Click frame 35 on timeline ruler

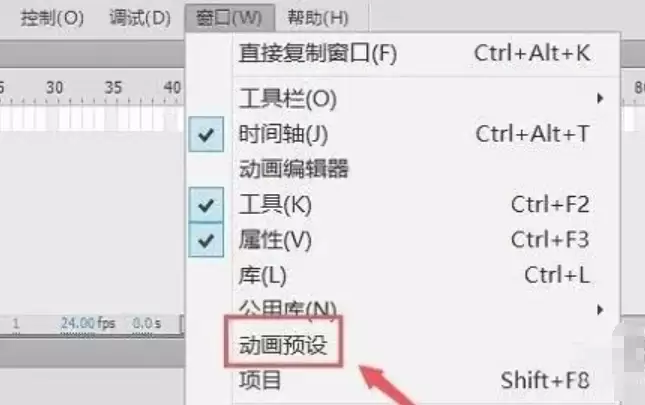tap(114, 88)
